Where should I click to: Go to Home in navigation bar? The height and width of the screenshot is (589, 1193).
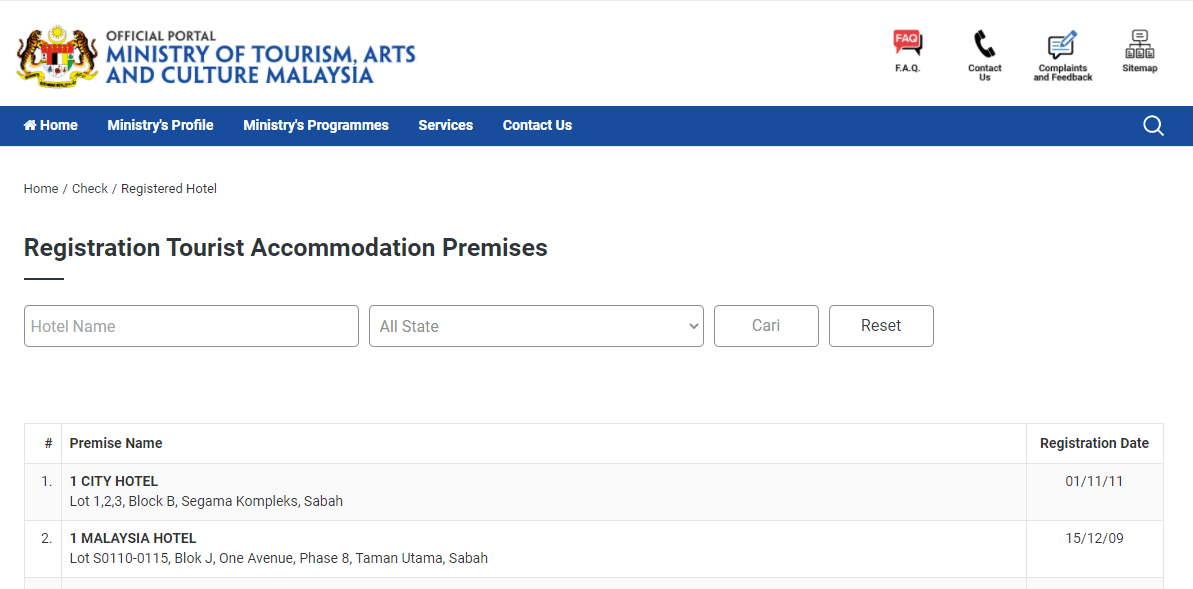(51, 126)
